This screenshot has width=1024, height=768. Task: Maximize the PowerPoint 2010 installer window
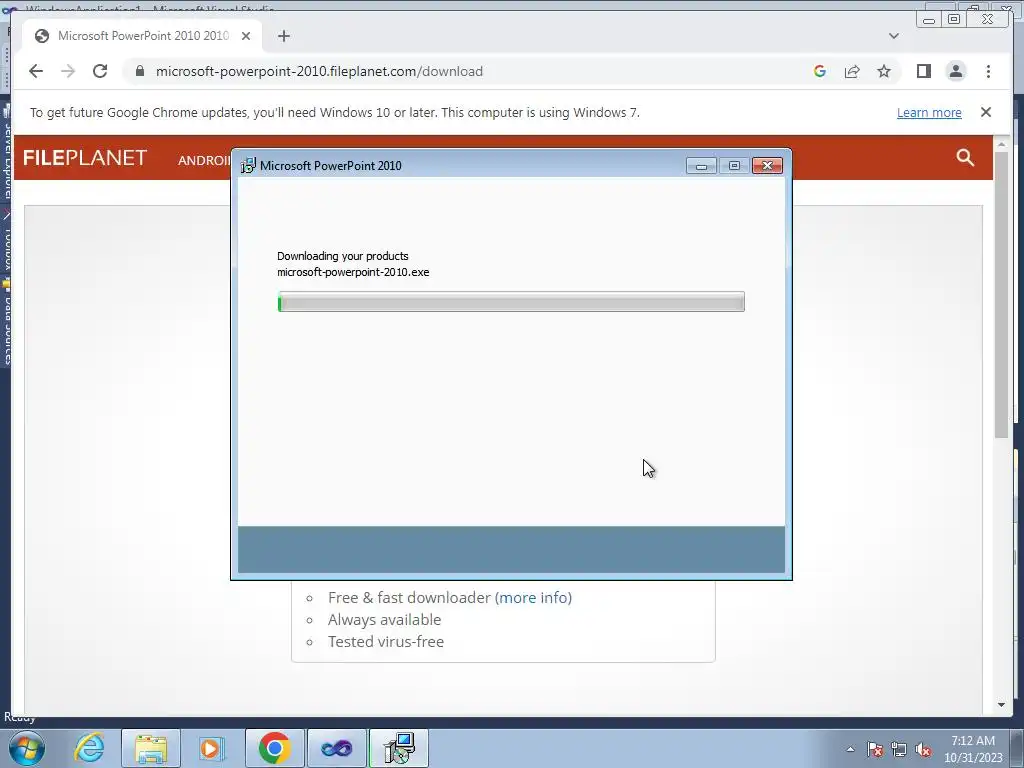coord(734,166)
